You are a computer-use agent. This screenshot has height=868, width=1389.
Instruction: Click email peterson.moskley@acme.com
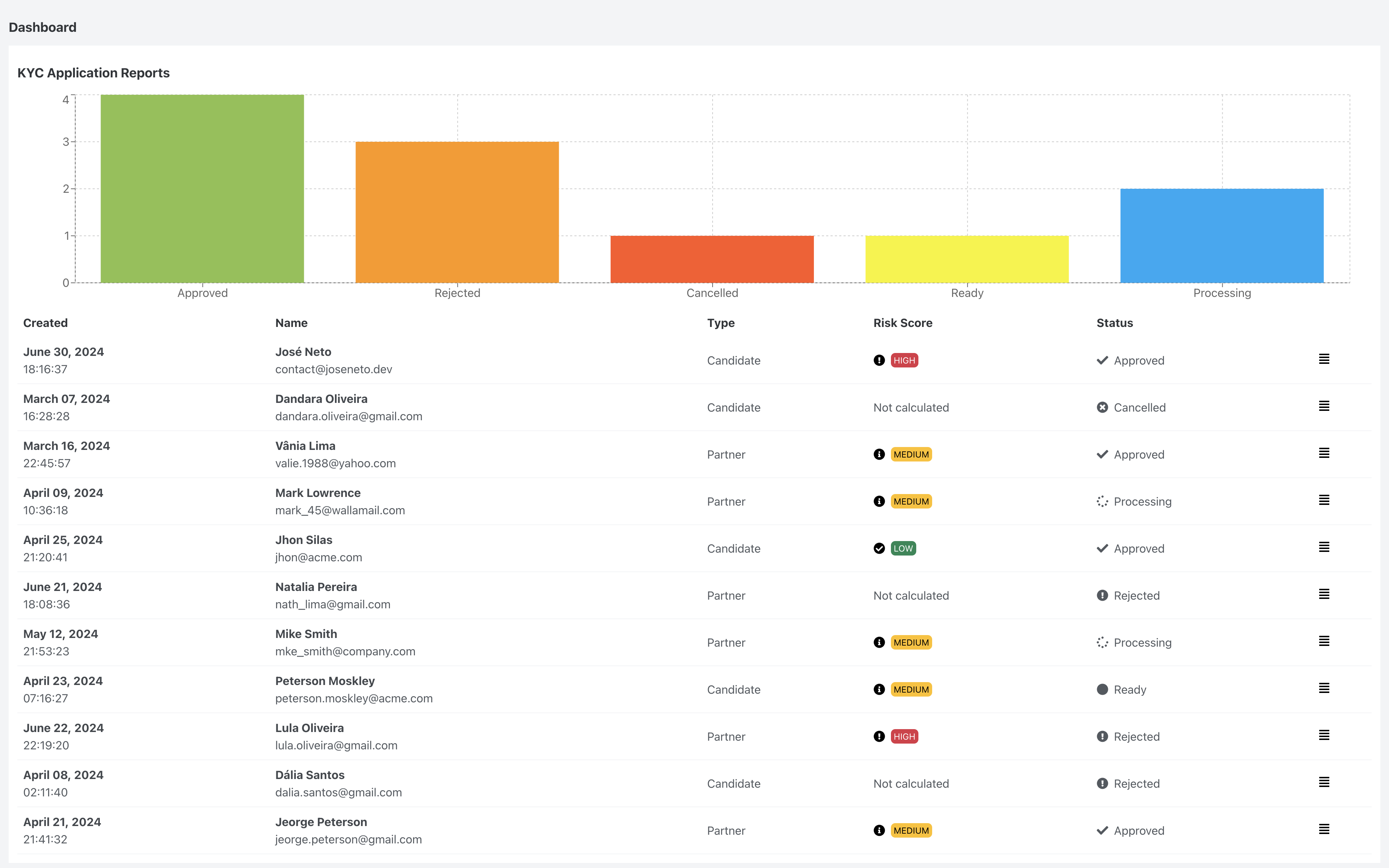(353, 699)
